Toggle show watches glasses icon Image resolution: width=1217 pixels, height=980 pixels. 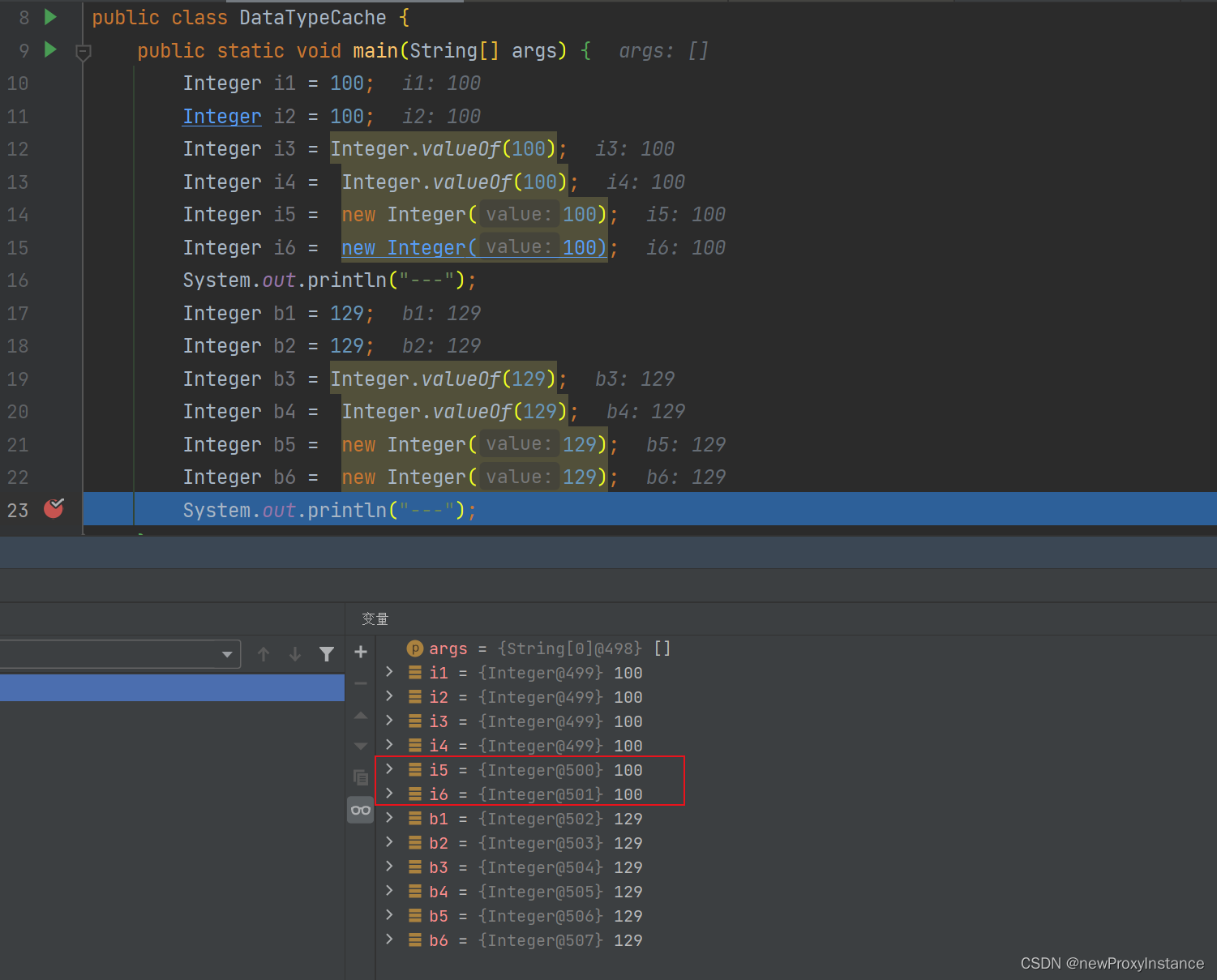click(x=361, y=810)
